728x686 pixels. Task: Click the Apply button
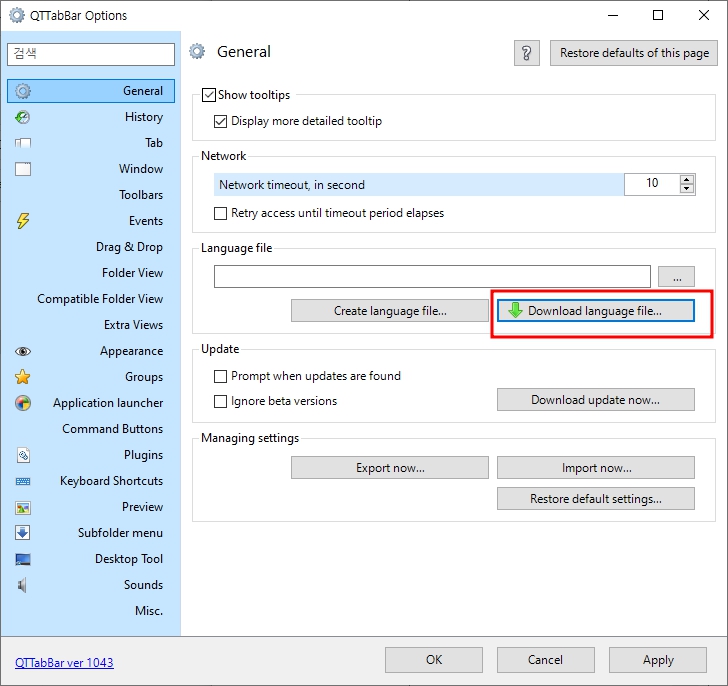tap(658, 660)
